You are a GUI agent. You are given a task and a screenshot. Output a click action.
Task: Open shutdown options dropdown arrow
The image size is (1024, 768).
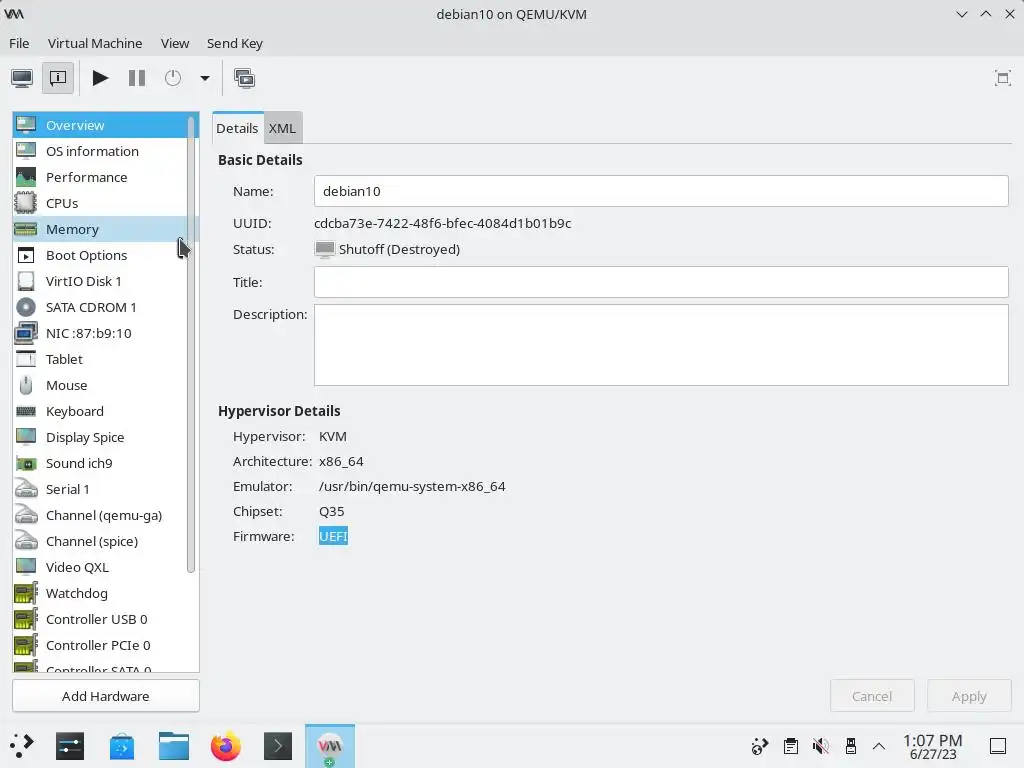pyautogui.click(x=204, y=78)
